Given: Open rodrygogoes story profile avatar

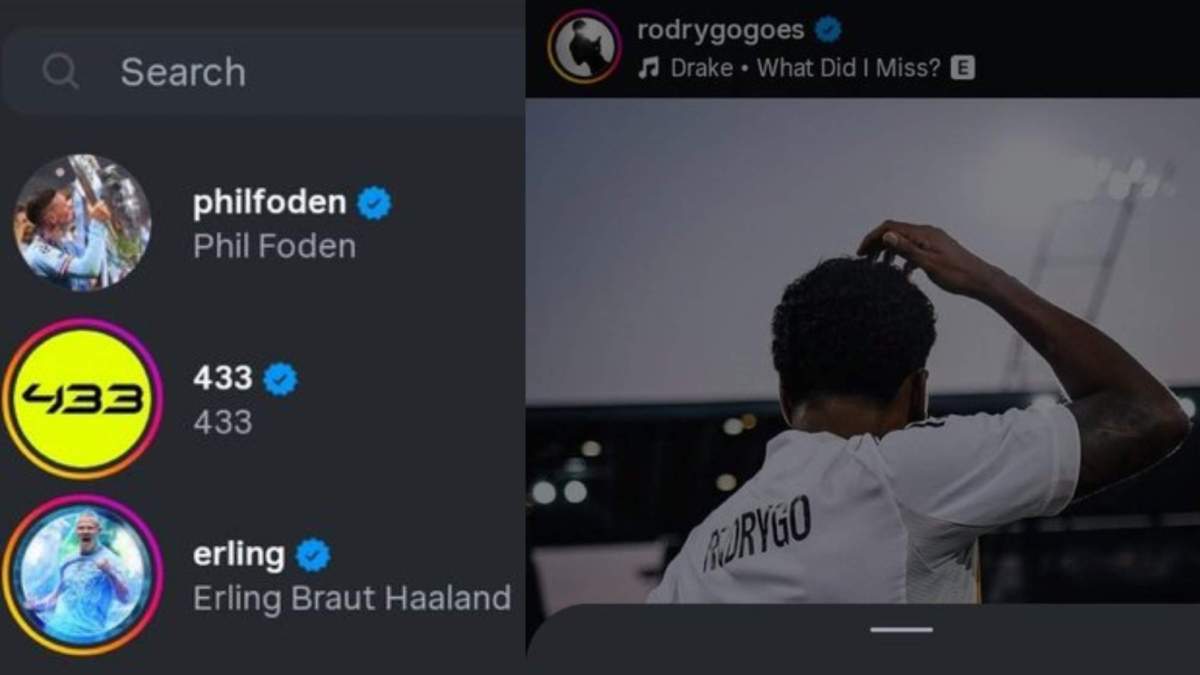Looking at the screenshot, I should coord(584,46).
